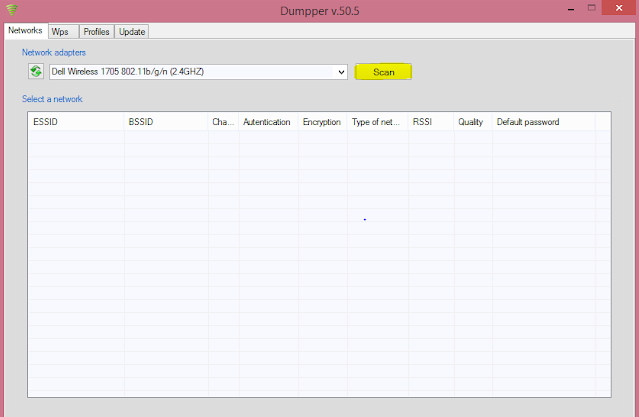This screenshot has height=417, width=639.
Task: Click the Default password column header
Action: coord(544,122)
